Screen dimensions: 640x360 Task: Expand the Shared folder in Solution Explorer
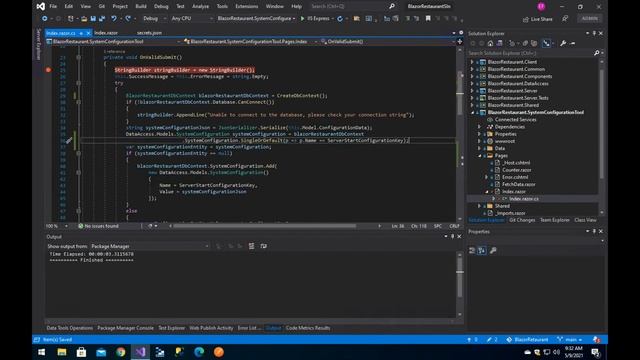(x=480, y=206)
